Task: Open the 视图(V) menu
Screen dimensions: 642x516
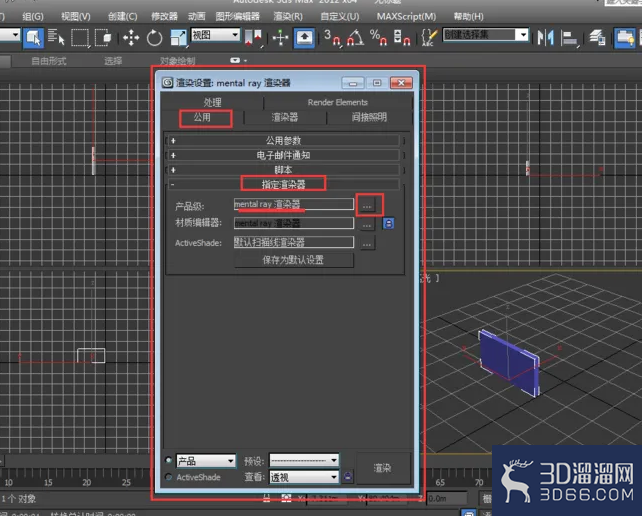Action: coord(76,16)
